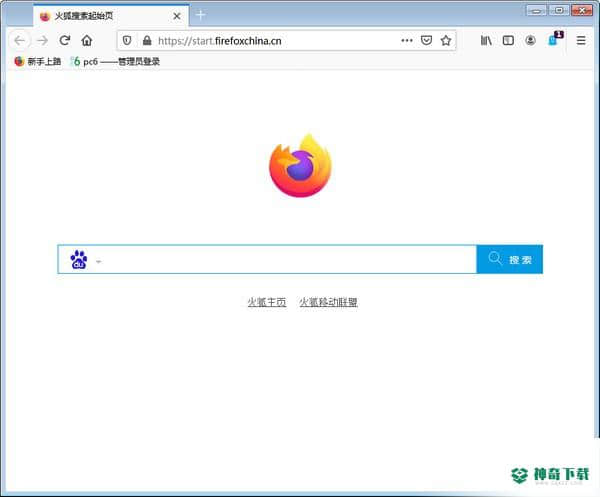Minimize the Firefox window
The image size is (600, 497).
536,10
